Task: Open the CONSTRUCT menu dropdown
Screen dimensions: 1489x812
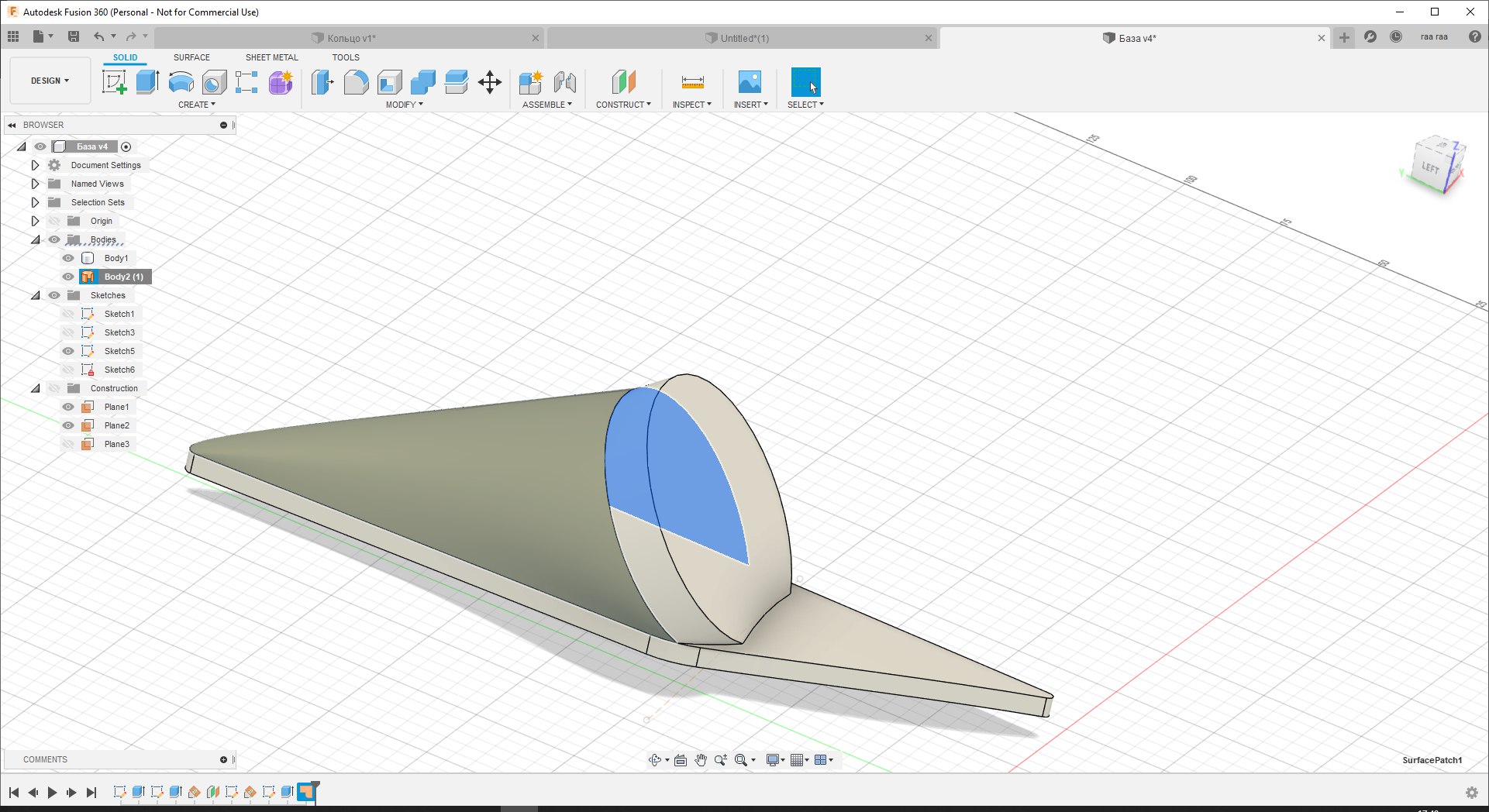Action: 623,105
